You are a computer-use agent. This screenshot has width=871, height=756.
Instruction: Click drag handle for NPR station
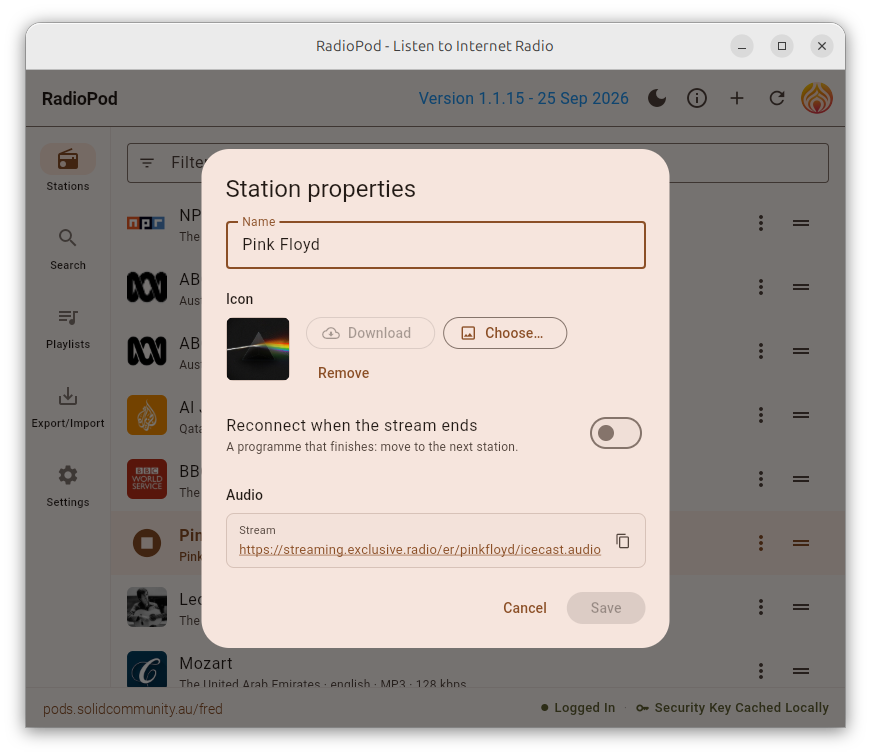800,223
